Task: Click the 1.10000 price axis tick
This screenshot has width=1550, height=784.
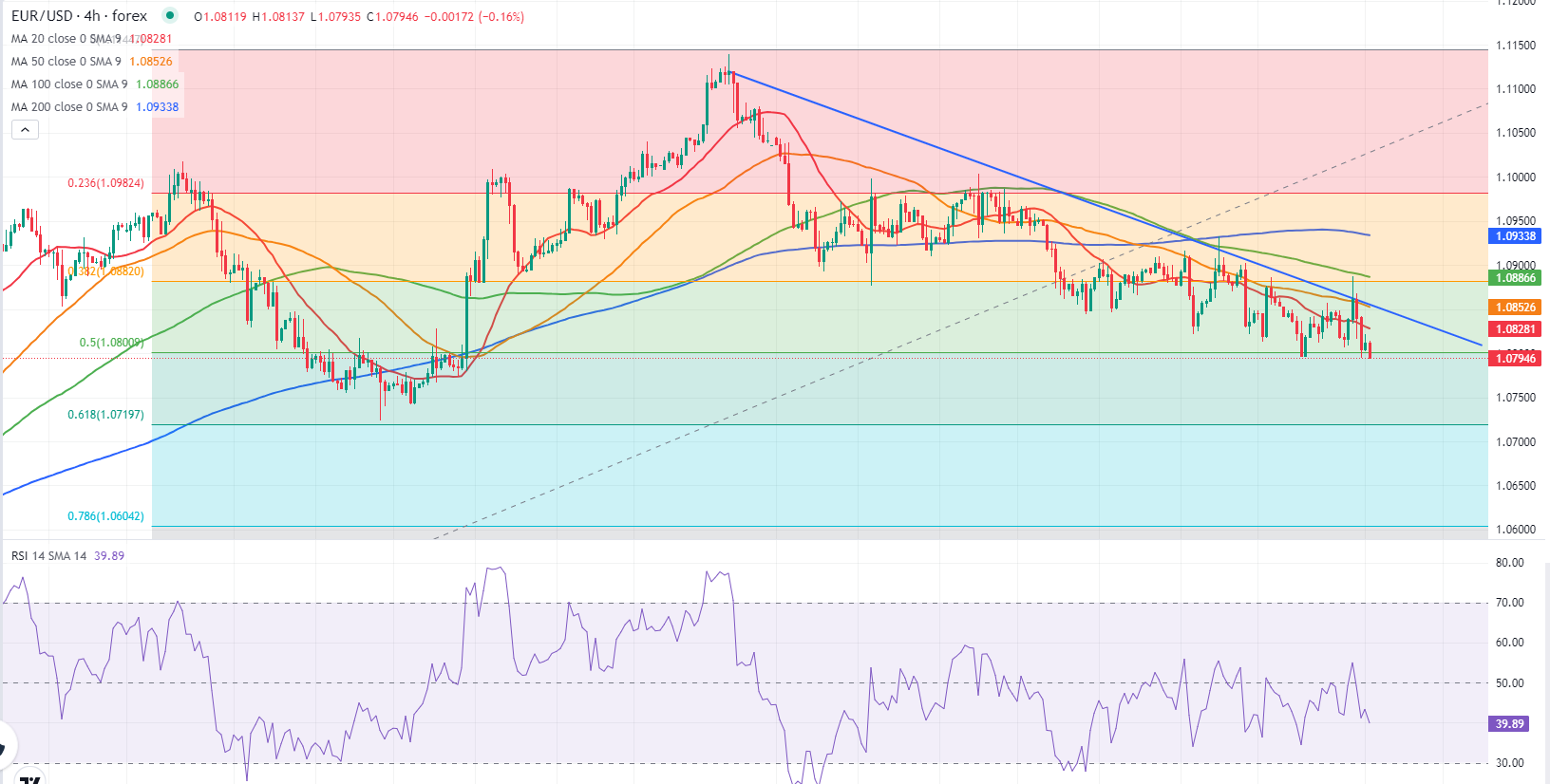Action: click(x=1515, y=177)
